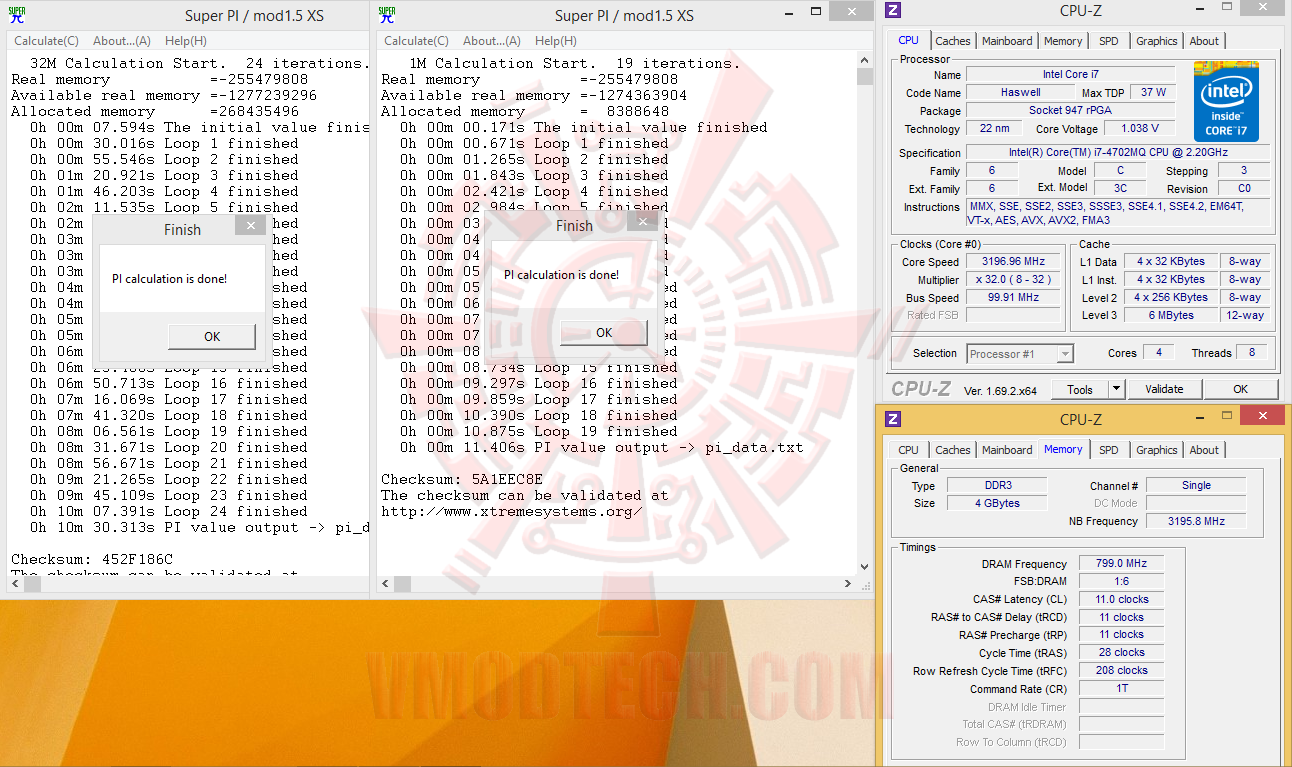Click the Core Voltage value '1.038 V'
Screen dimensions: 1292x767
tap(1140, 128)
